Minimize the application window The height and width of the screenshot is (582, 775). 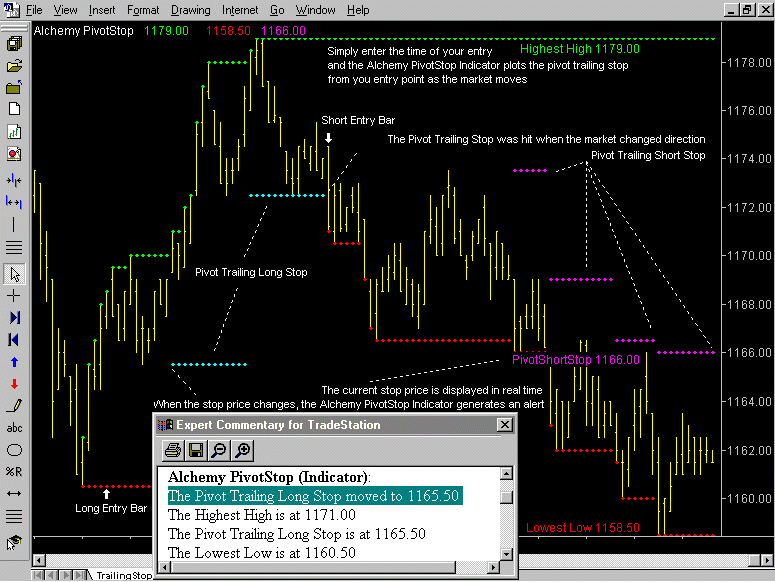732,9
